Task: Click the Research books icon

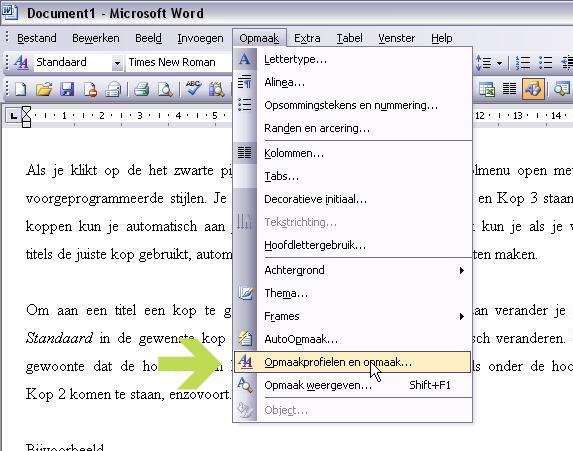Action: [216, 89]
